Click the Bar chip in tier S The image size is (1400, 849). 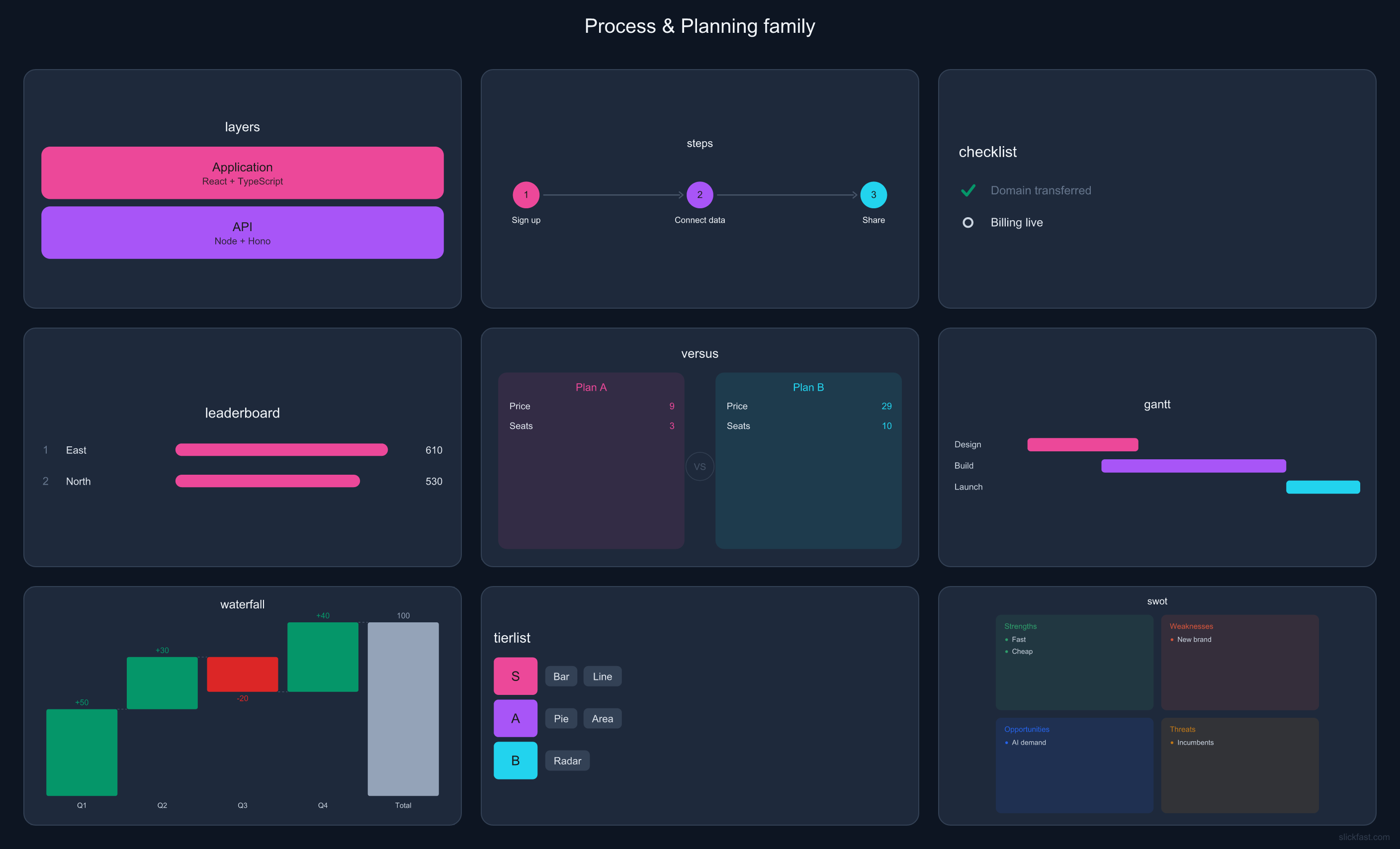561,676
